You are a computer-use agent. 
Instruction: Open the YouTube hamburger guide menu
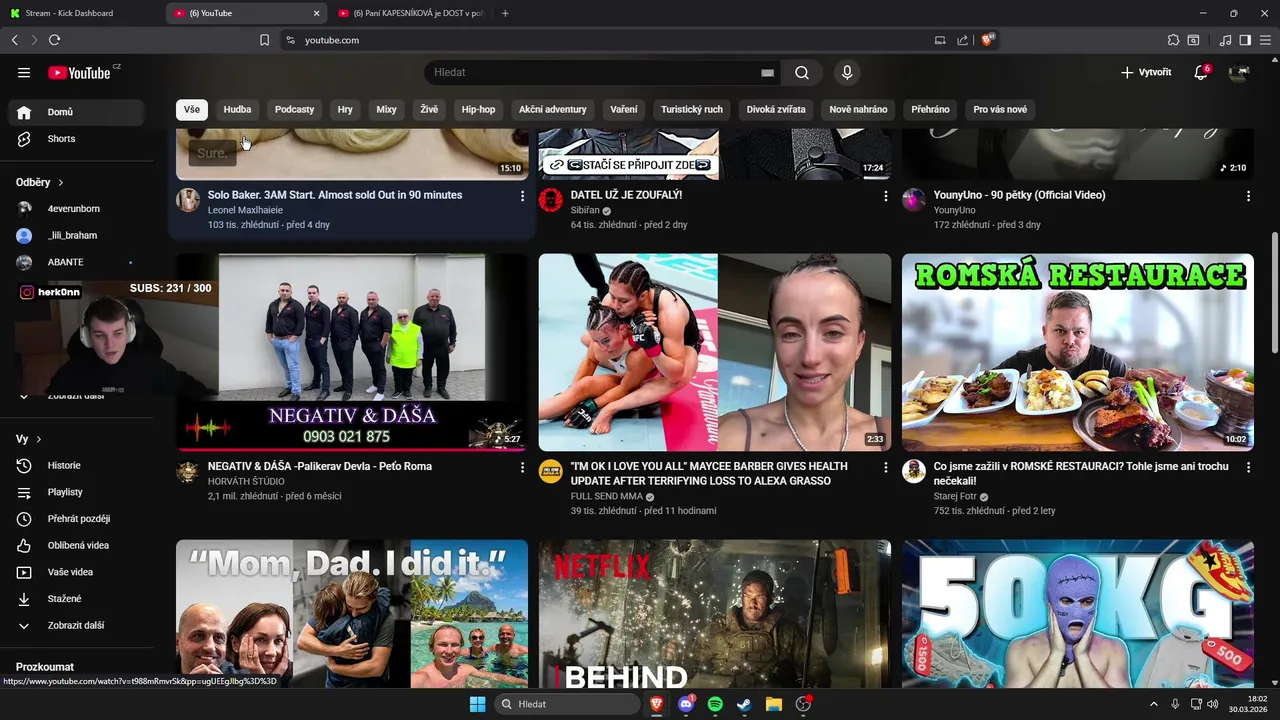pos(24,72)
